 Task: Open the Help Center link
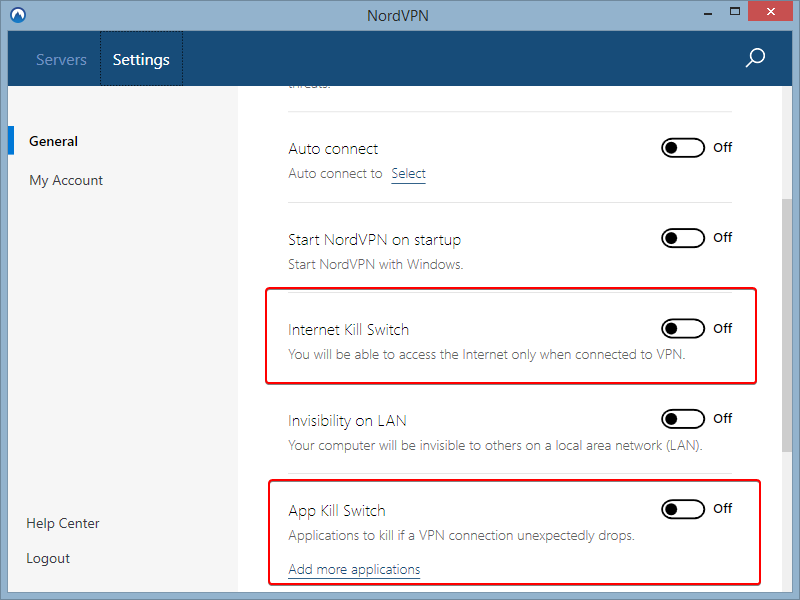pos(63,523)
